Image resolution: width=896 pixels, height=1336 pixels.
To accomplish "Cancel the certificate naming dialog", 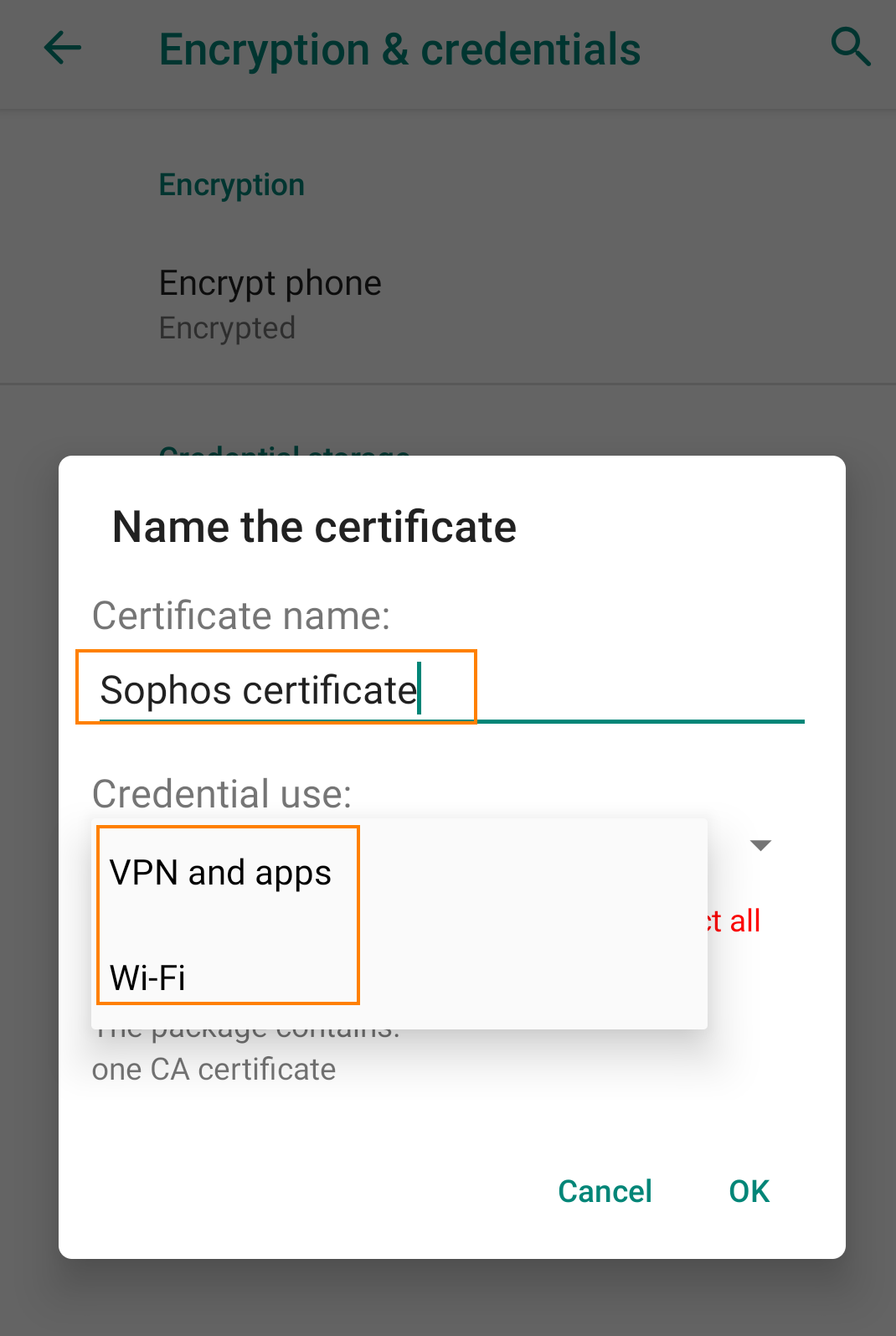I will [x=604, y=1191].
